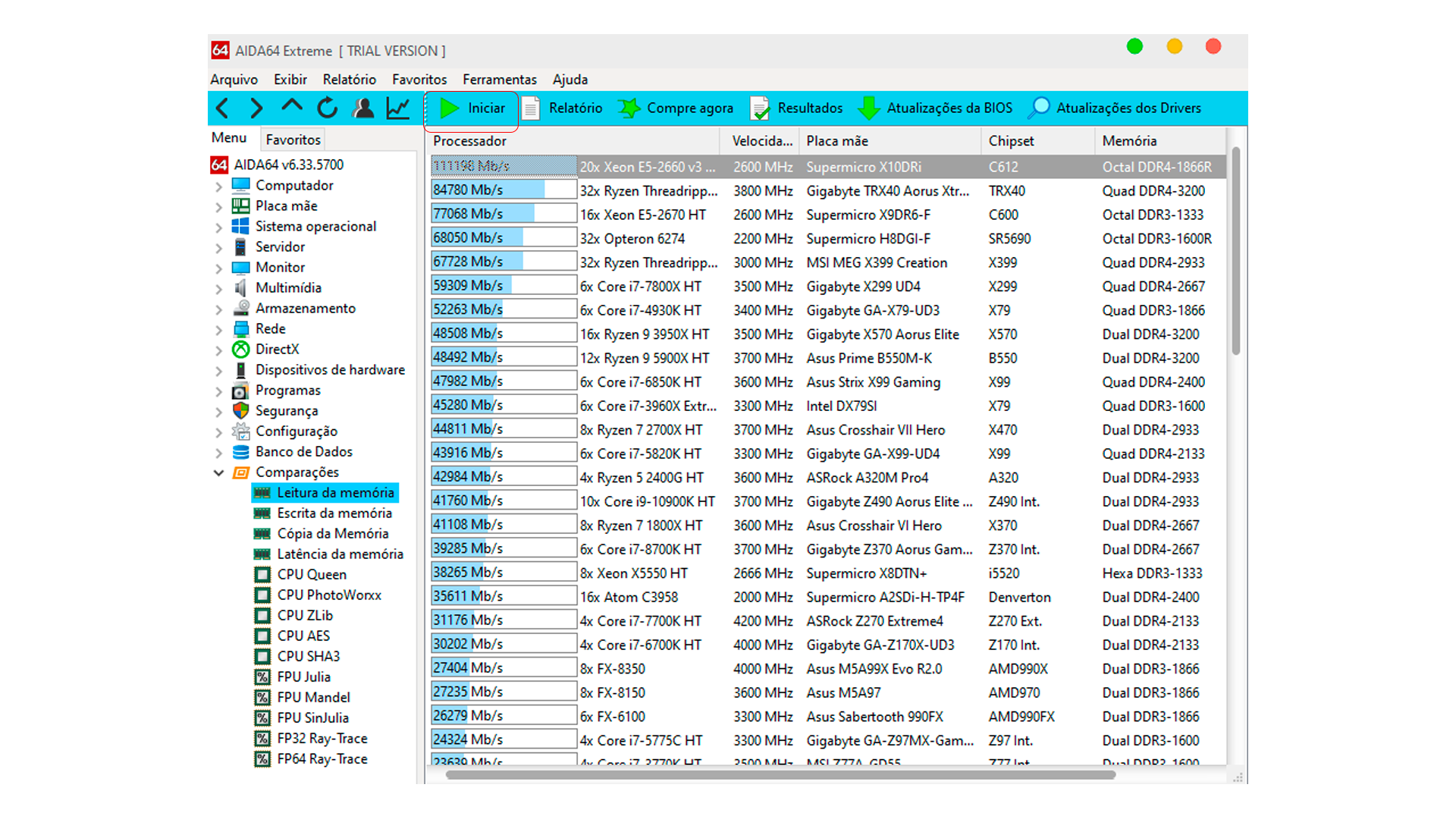
Task: Select the 84780 Mb/s result bar
Action: tap(504, 190)
